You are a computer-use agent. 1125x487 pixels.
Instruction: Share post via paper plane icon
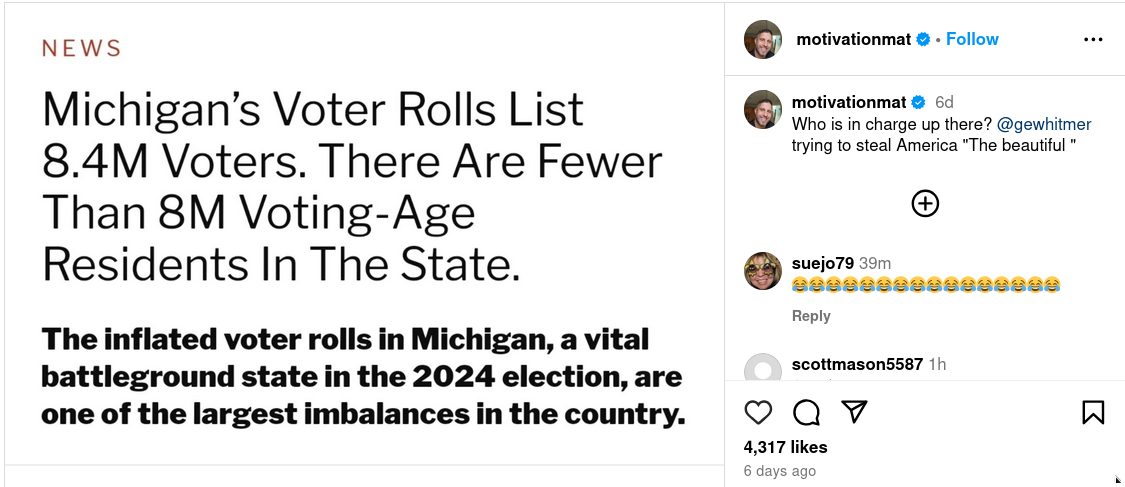coord(853,412)
